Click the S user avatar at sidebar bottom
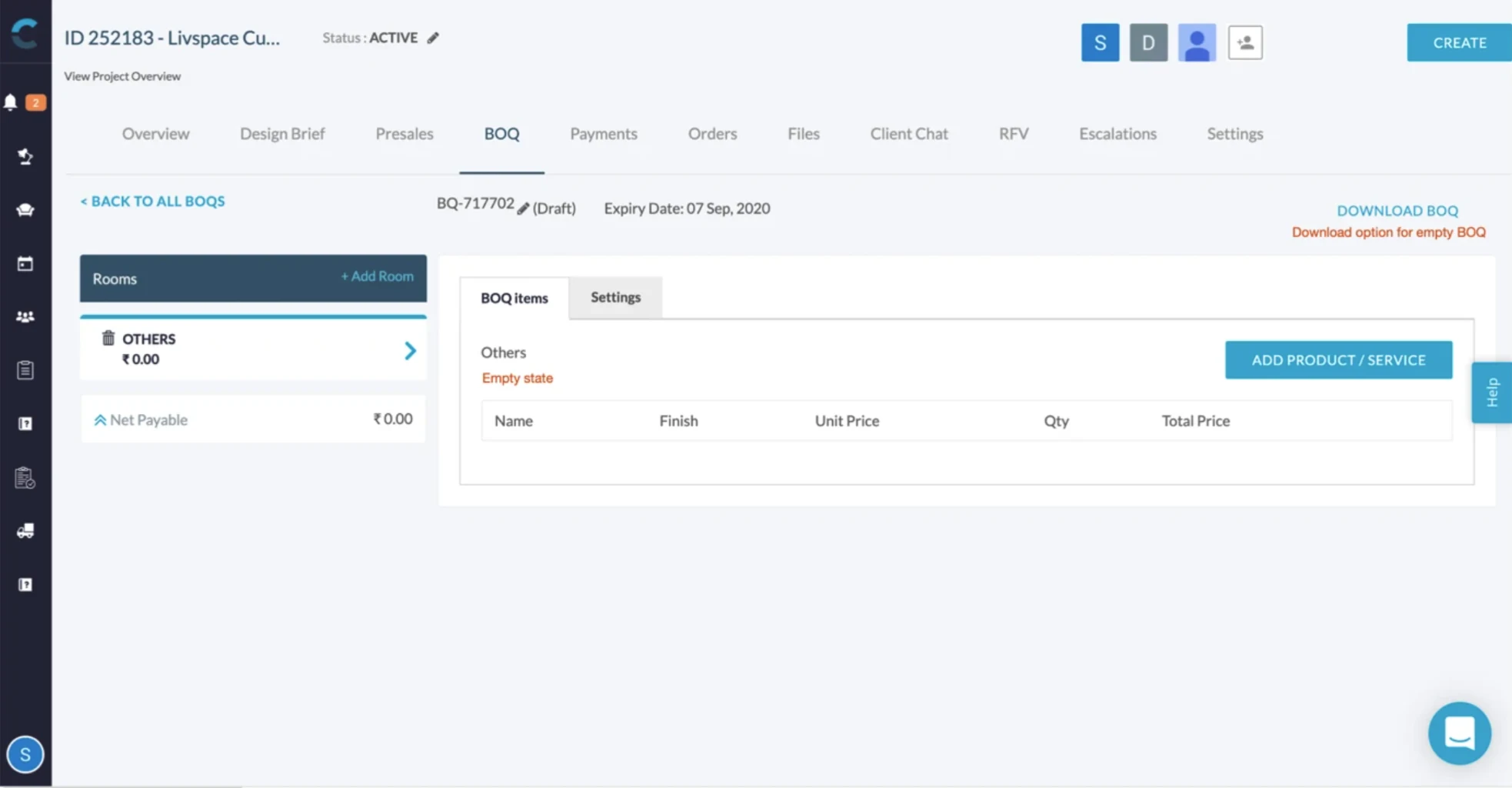The width and height of the screenshot is (1512, 788). tap(25, 754)
